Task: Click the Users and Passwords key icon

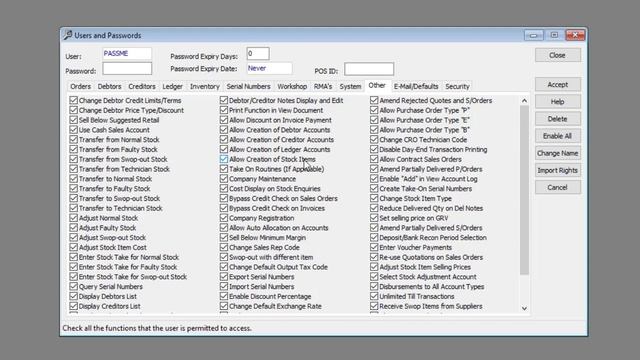Action: point(68,35)
